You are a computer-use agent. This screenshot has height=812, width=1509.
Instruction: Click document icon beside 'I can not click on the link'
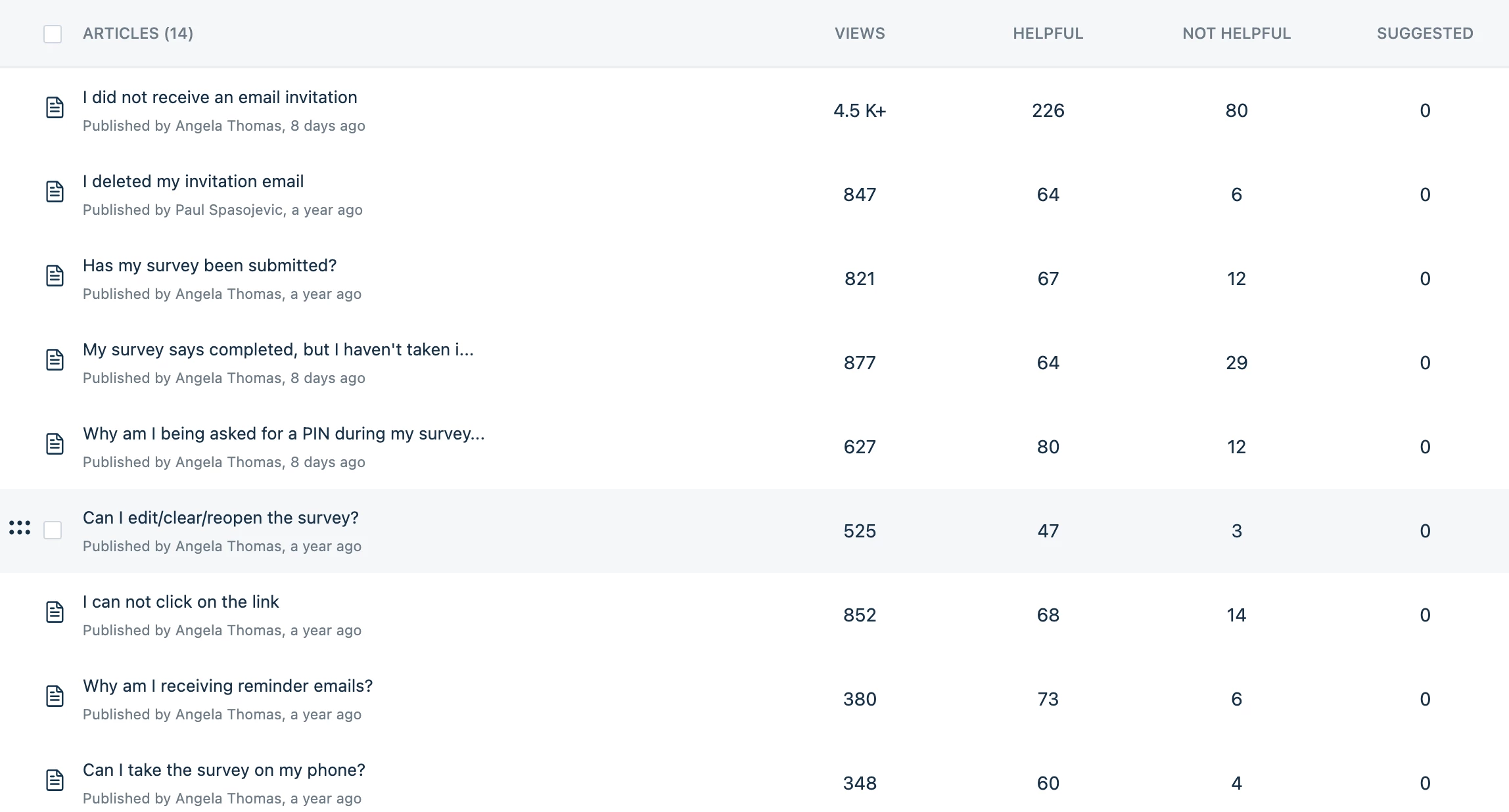click(55, 612)
